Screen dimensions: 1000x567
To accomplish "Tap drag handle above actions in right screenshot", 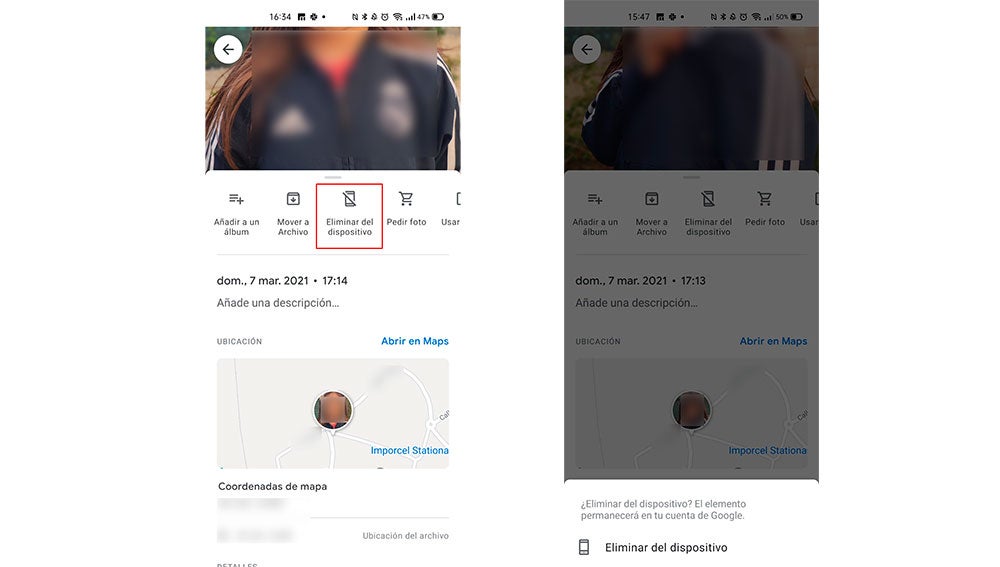I will click(691, 177).
